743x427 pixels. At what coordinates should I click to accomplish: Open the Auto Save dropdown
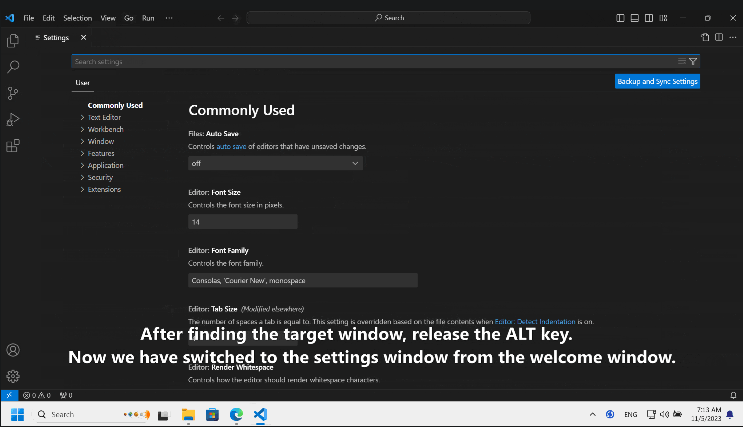tap(275, 164)
